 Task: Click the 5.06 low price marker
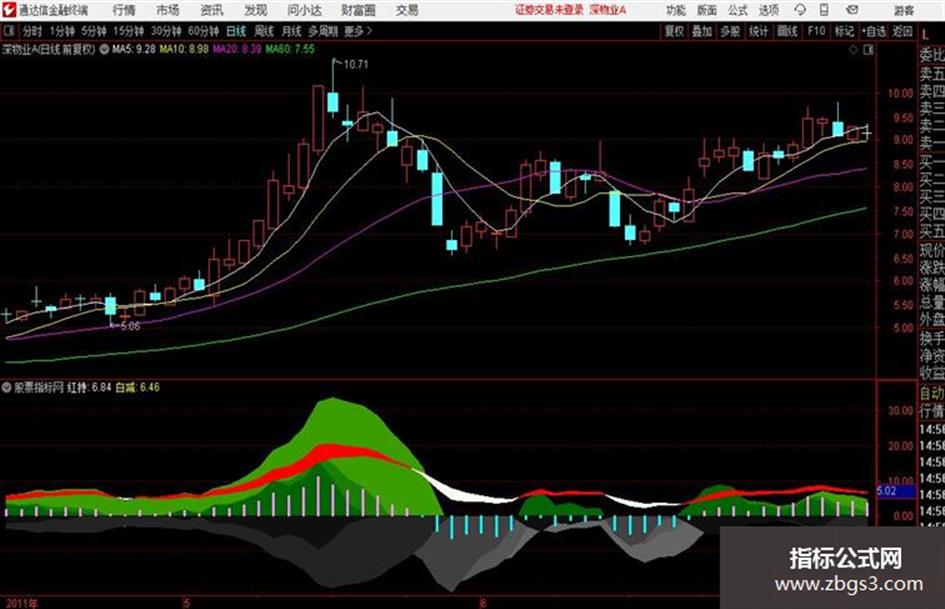(x=130, y=326)
